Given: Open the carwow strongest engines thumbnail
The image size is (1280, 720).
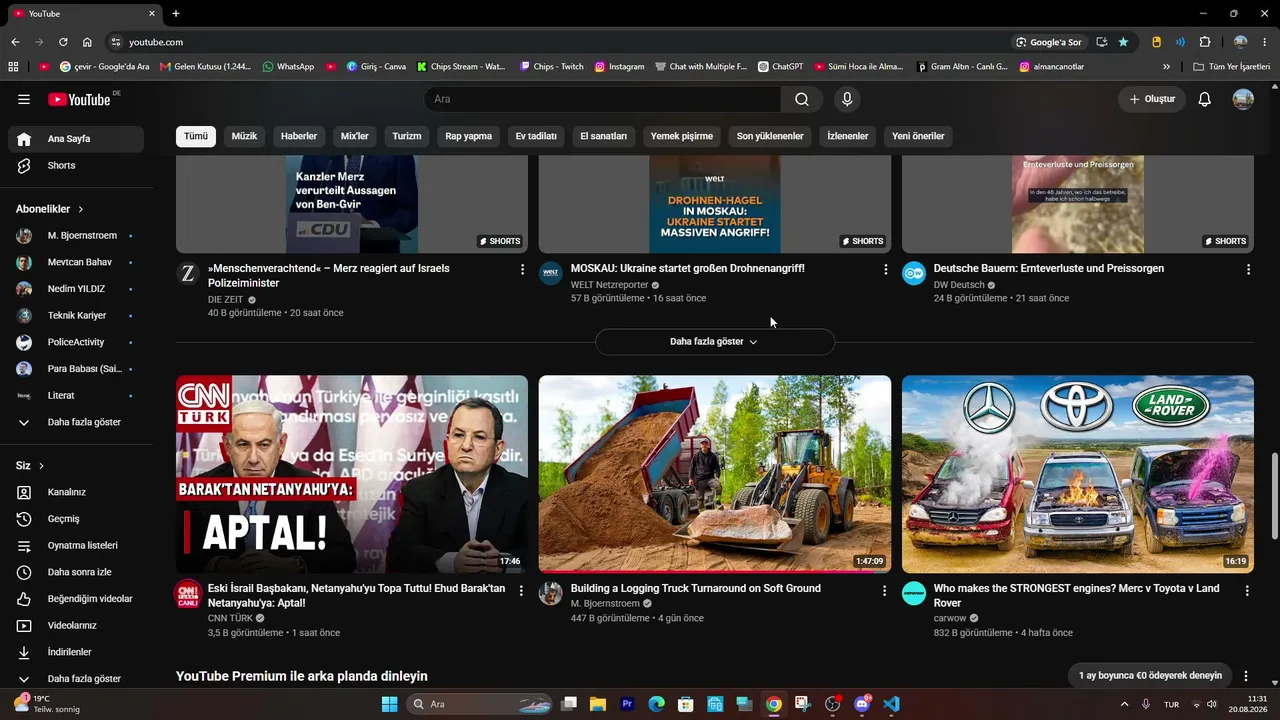Looking at the screenshot, I should 1078,474.
